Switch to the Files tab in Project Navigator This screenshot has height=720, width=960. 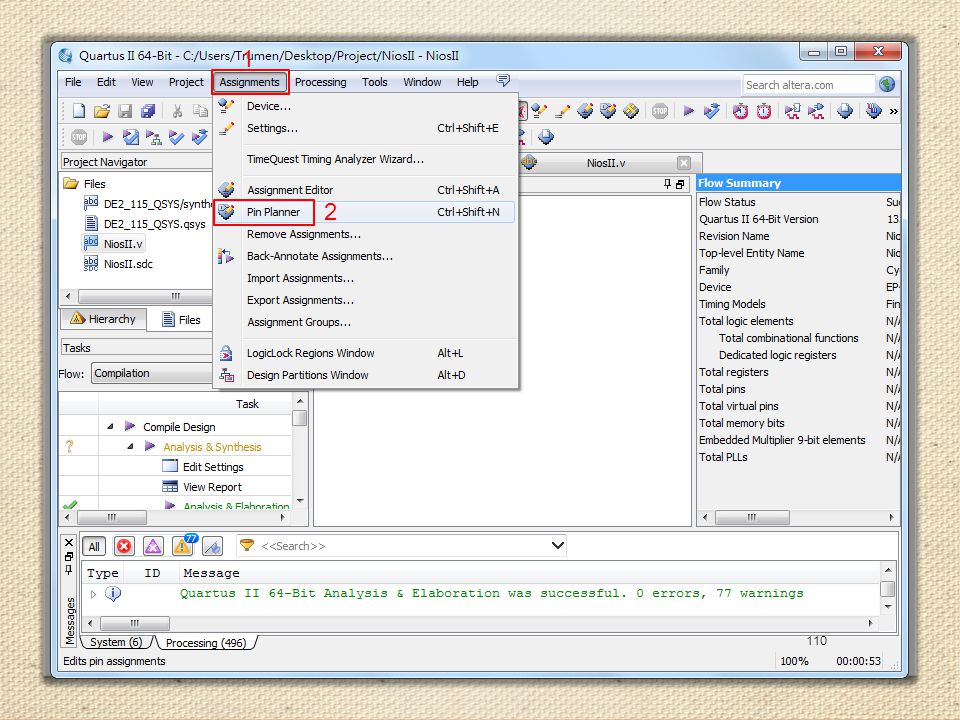point(181,320)
